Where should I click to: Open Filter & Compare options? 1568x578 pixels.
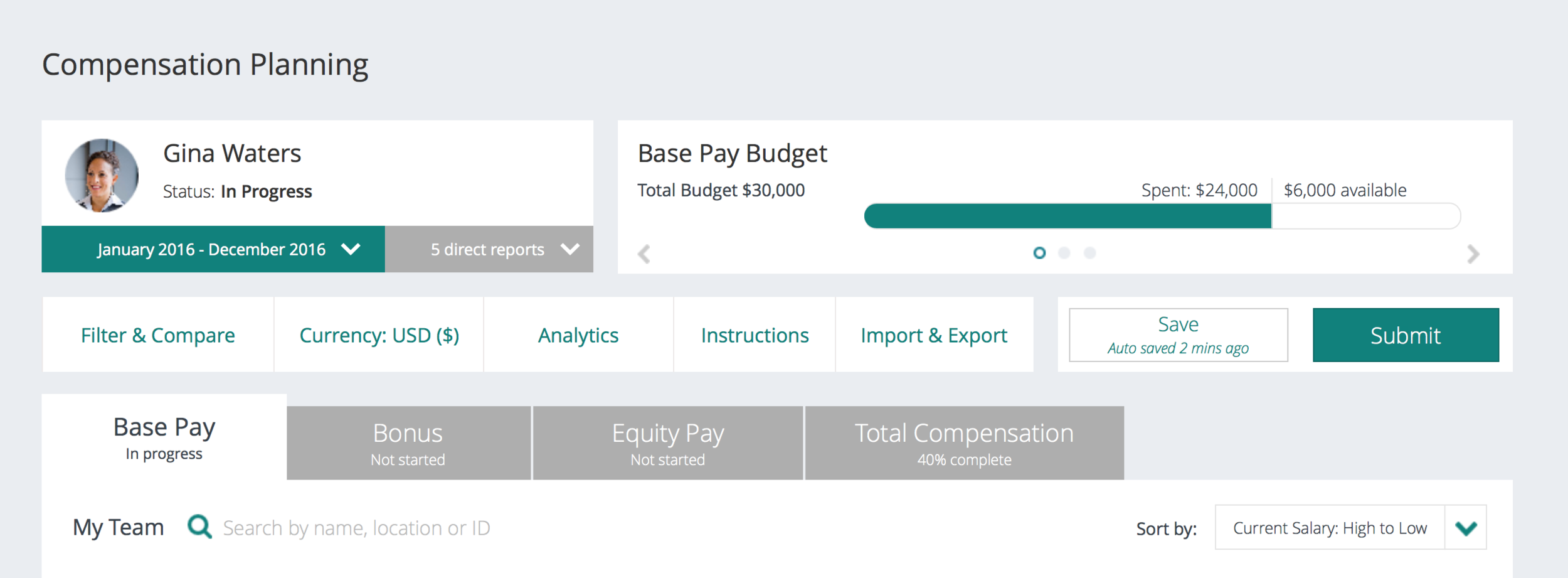157,334
